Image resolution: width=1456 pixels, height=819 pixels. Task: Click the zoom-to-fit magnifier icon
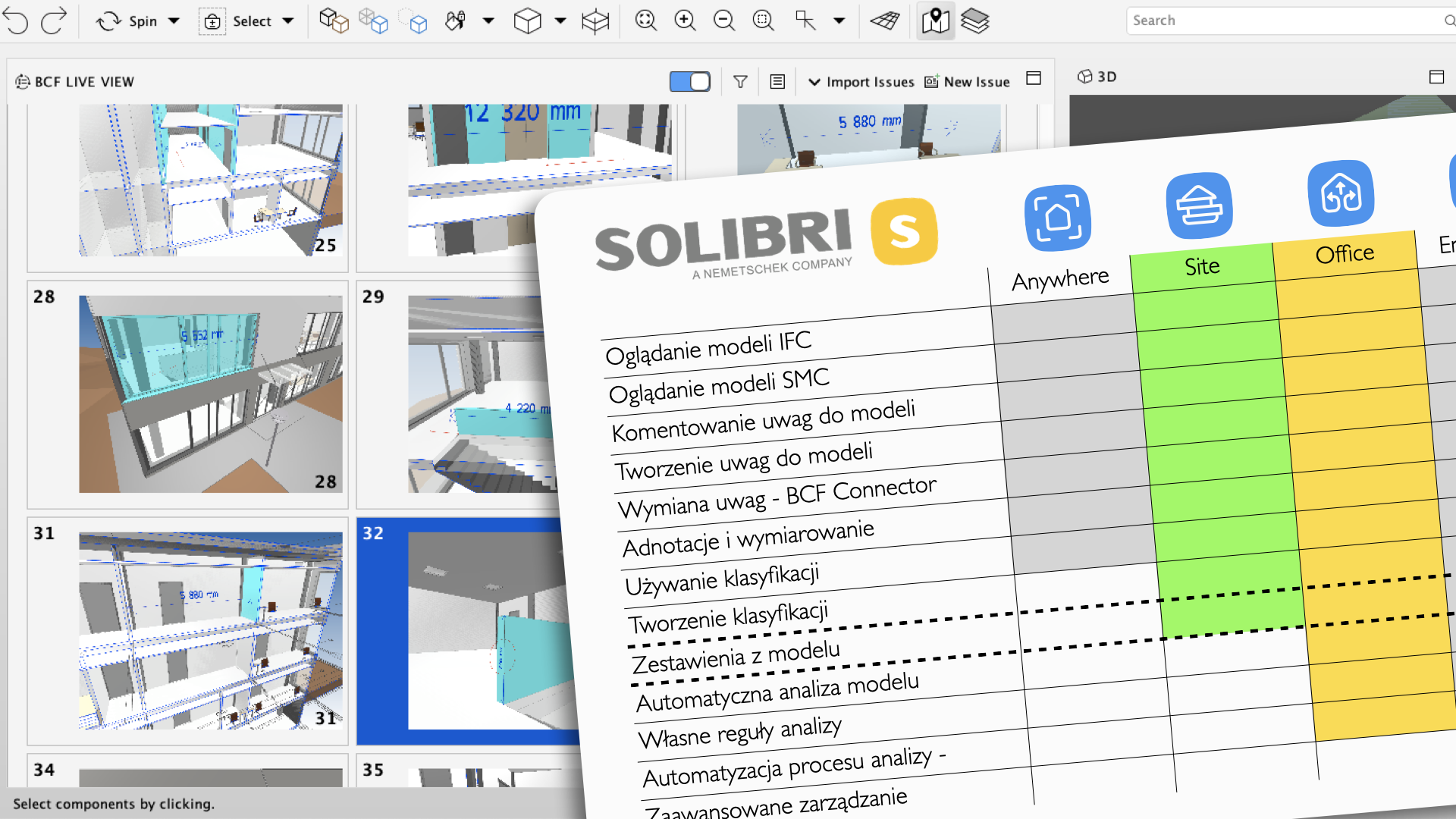click(645, 21)
